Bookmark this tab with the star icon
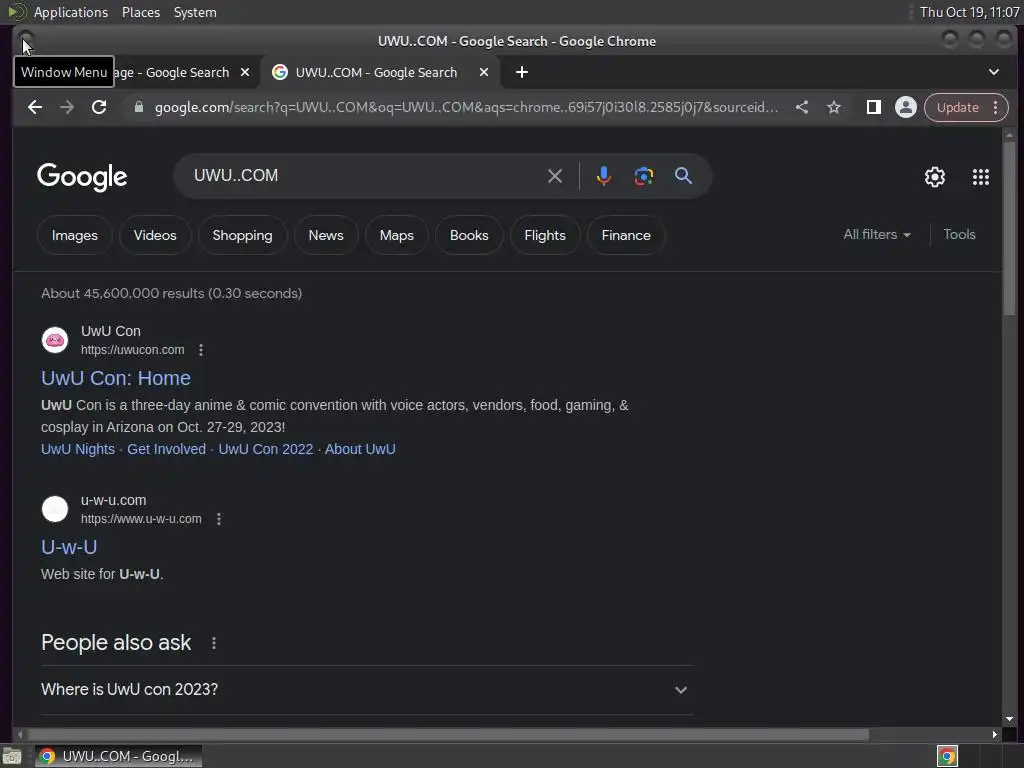Image resolution: width=1024 pixels, height=768 pixels. [833, 107]
